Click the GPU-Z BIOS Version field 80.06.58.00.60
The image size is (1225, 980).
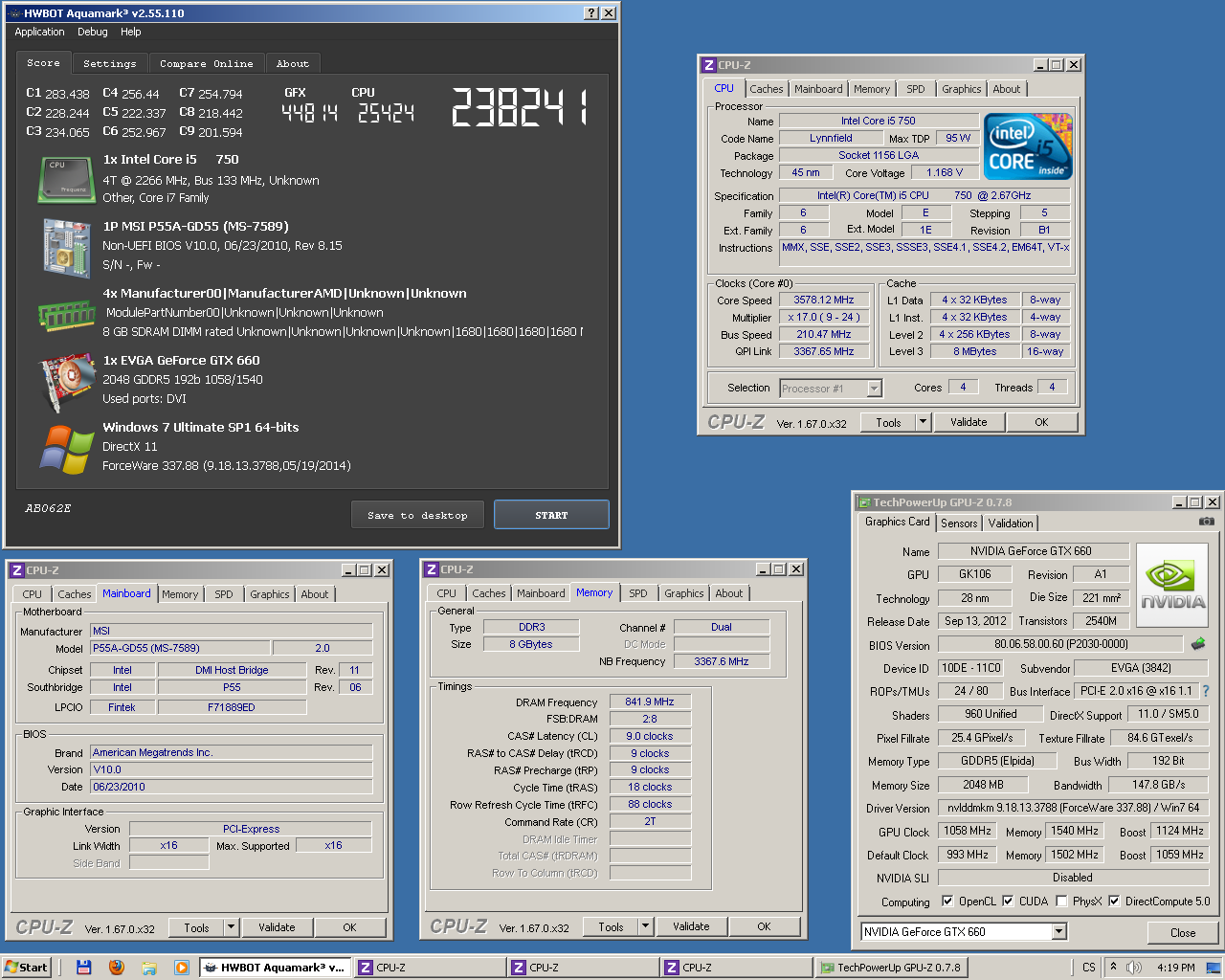[1060, 644]
